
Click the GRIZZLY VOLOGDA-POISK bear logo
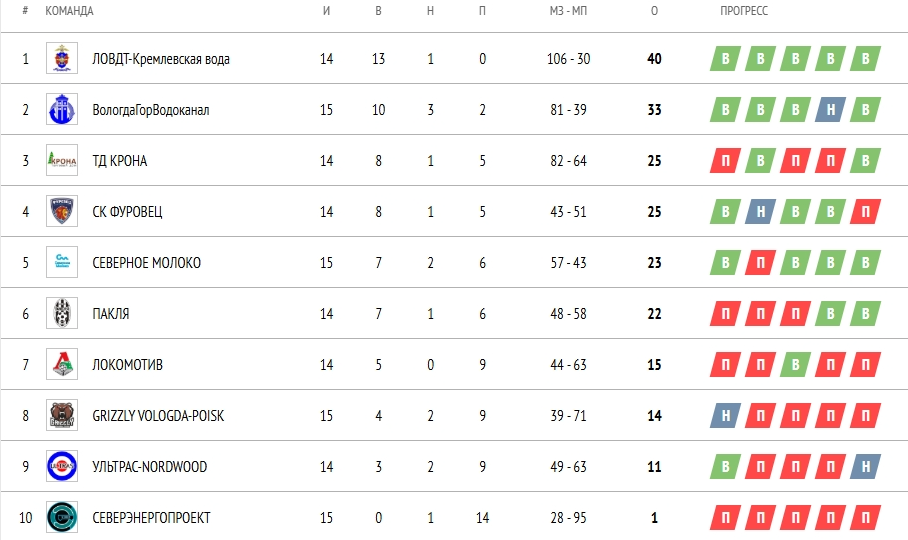coord(62,415)
